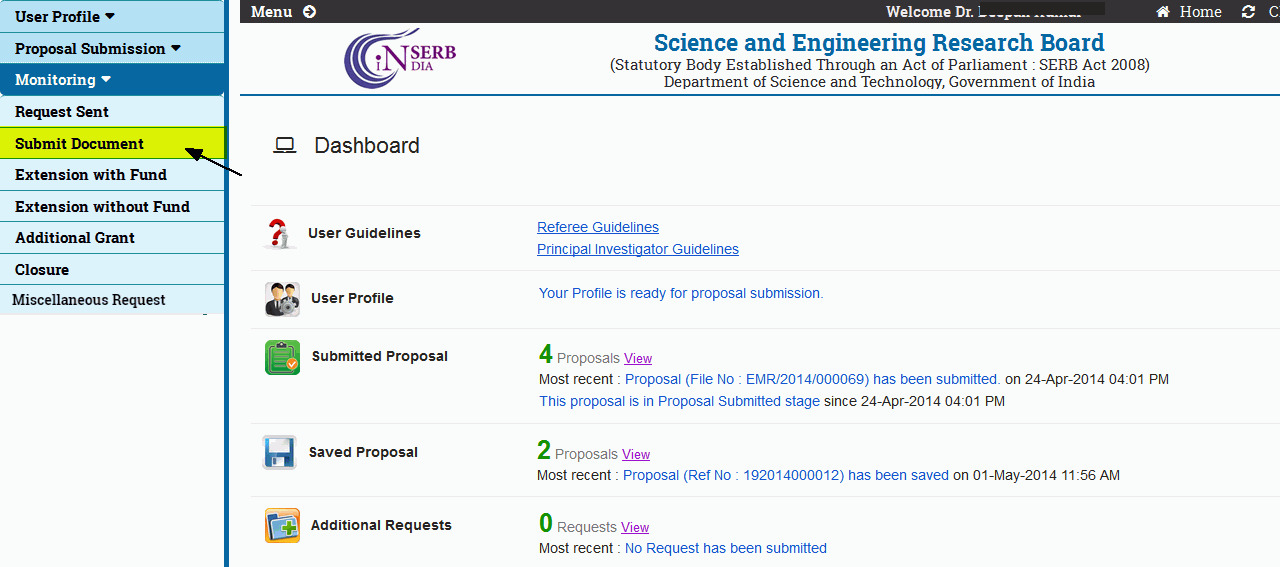The width and height of the screenshot is (1280, 567).
Task: Click the SERB India logo
Action: (x=399, y=58)
